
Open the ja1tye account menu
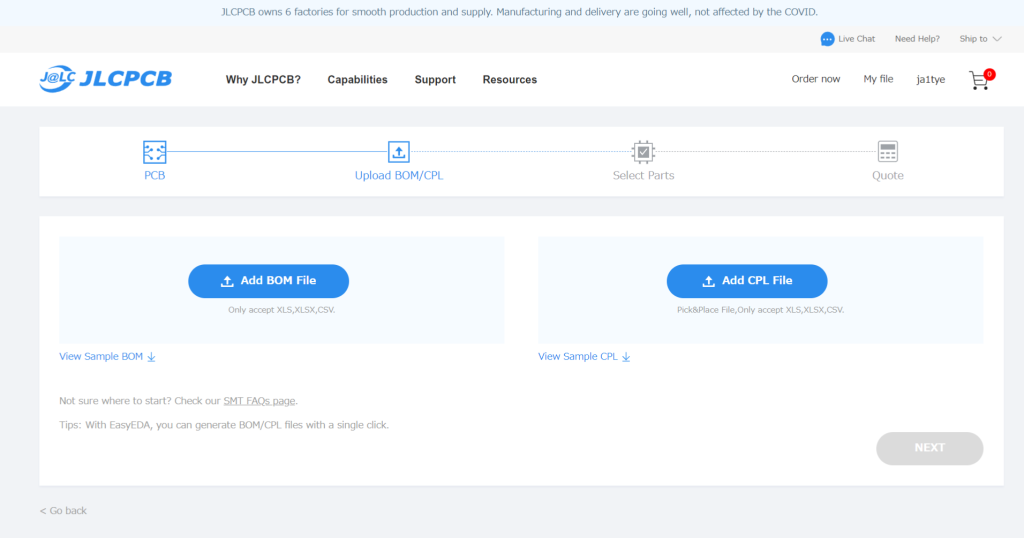coord(930,80)
